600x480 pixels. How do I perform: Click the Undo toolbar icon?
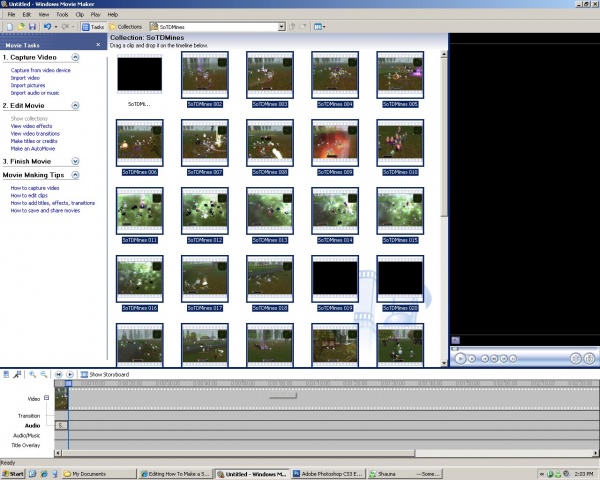tap(47, 26)
